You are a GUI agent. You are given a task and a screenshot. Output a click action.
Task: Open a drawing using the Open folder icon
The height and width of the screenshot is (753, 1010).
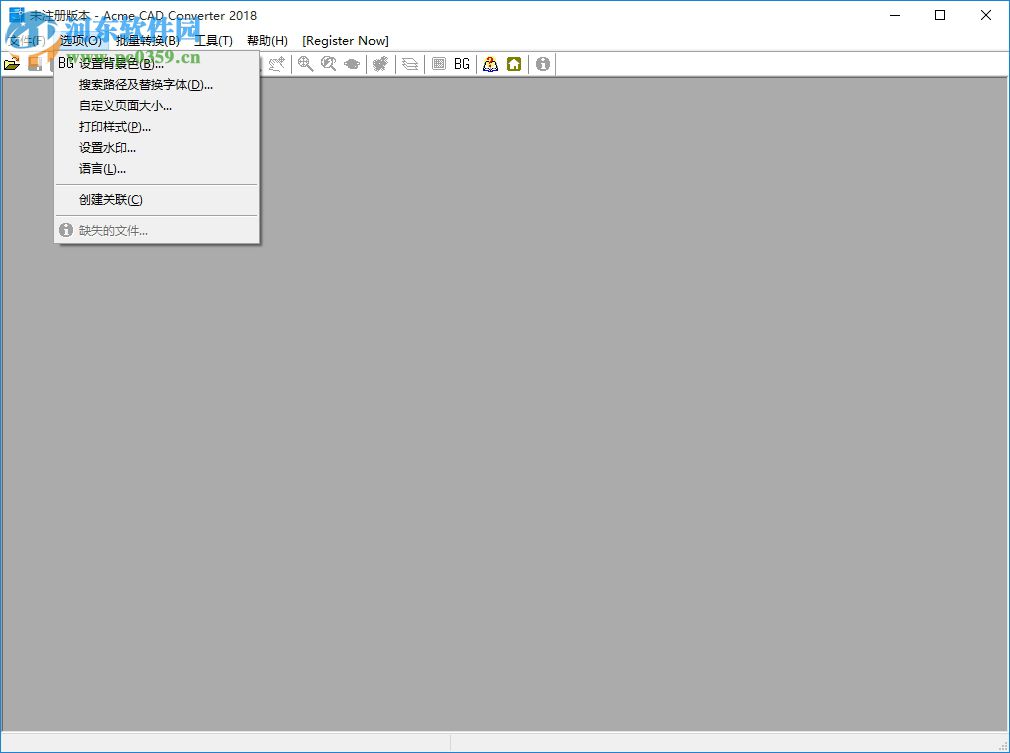click(x=12, y=64)
